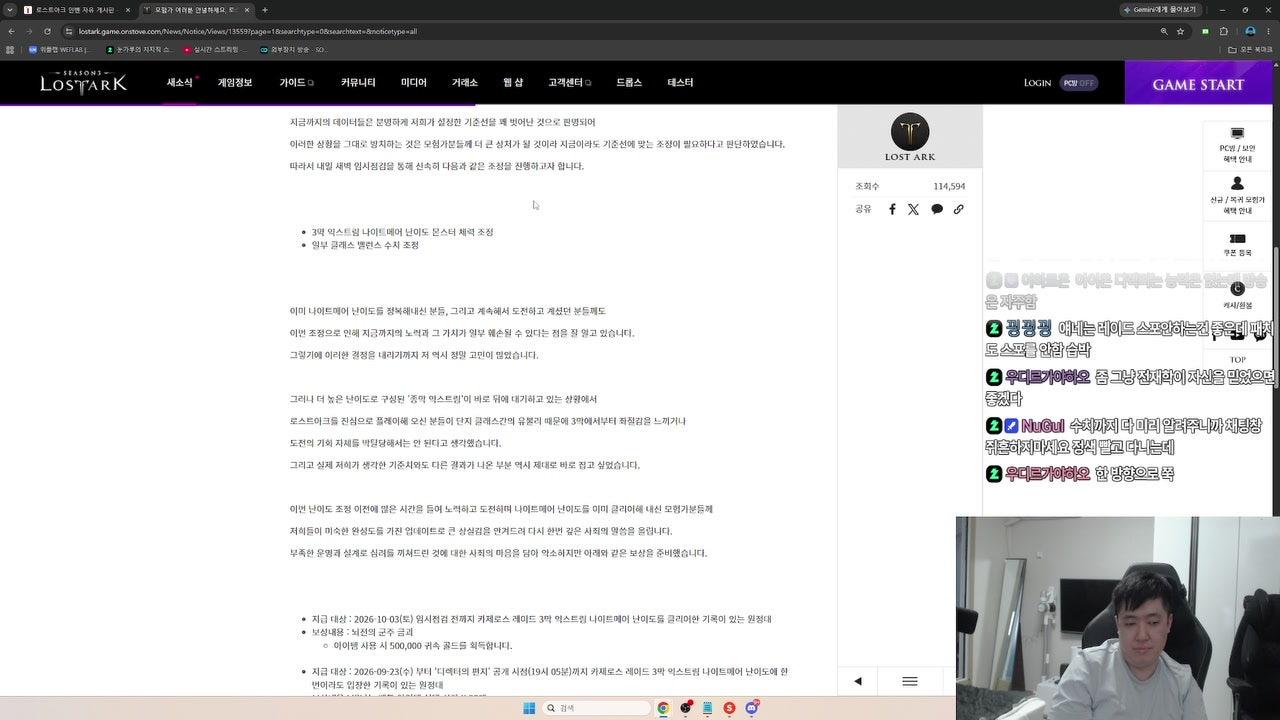Screen dimensions: 1280x720
Task: Open a new browser tab
Action: (264, 10)
